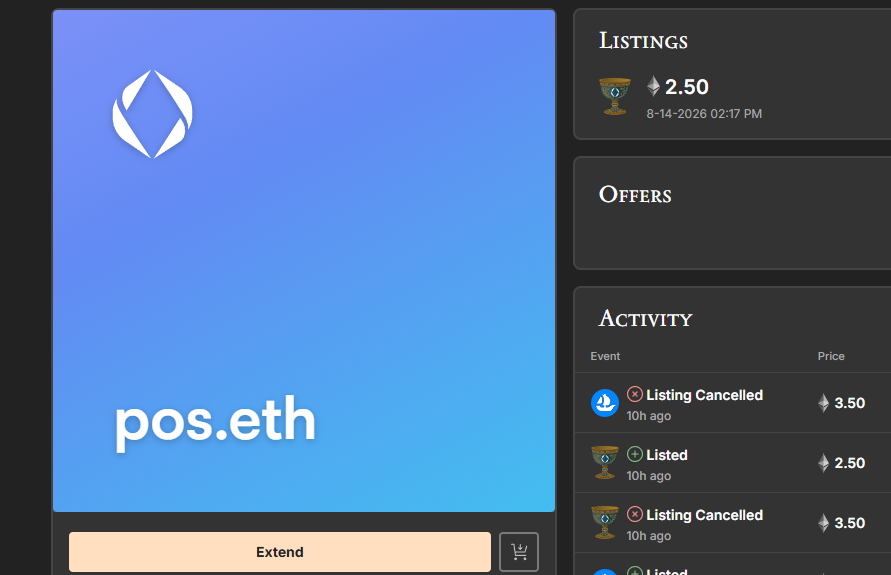Click the Offers heading

(x=635, y=194)
